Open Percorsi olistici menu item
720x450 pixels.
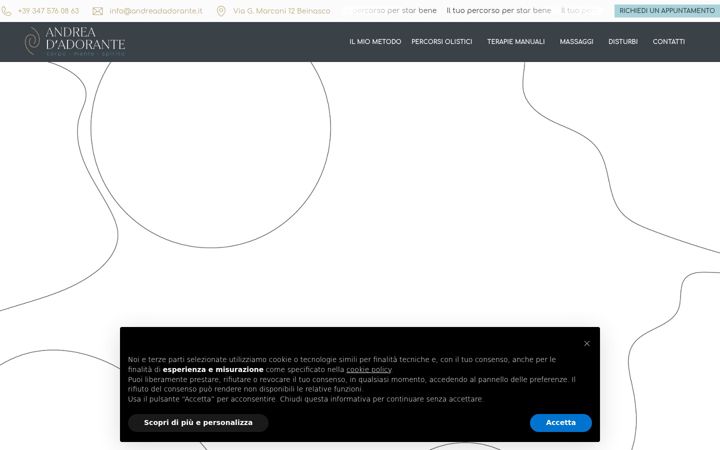click(442, 41)
